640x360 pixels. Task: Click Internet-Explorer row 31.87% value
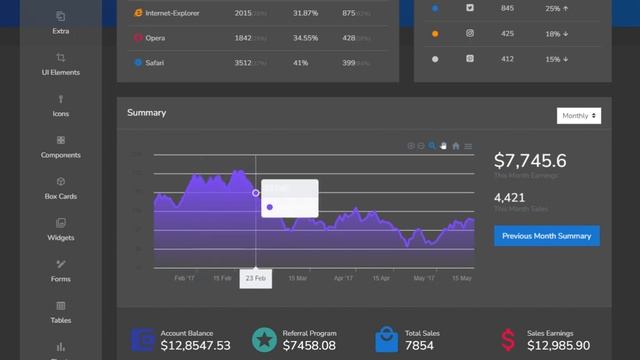click(305, 13)
